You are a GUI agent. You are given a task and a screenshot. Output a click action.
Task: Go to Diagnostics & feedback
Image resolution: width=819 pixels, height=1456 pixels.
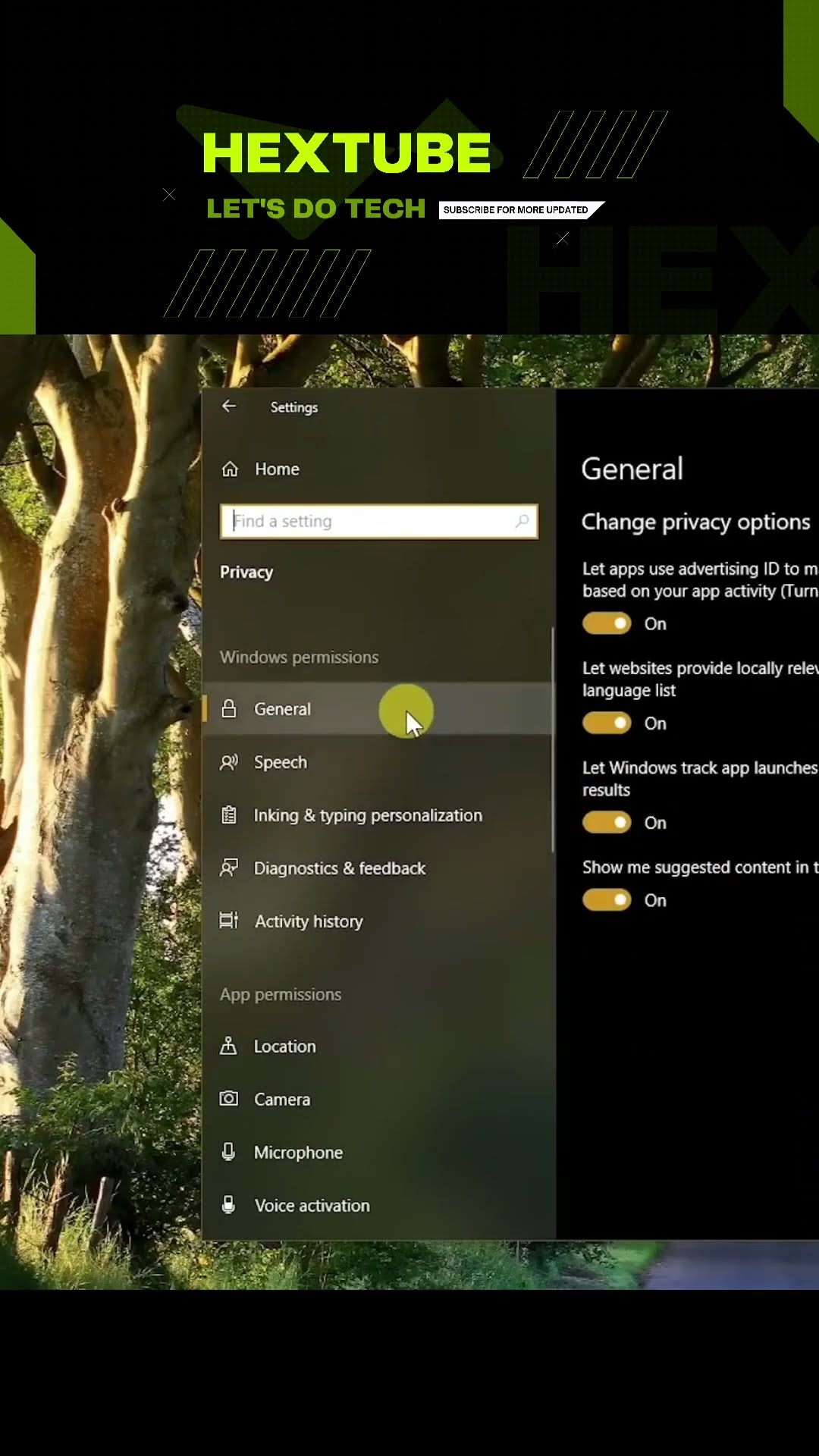click(x=378, y=868)
